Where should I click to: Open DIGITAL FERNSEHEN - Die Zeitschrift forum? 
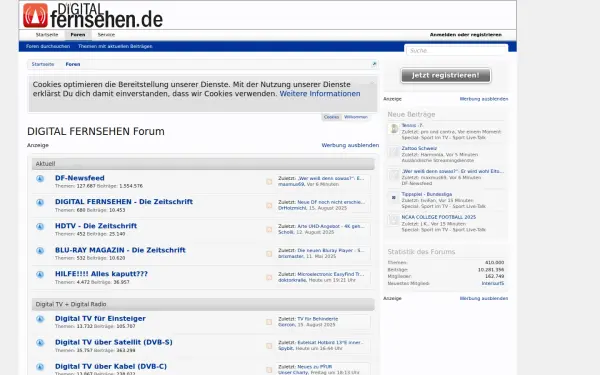coord(124,202)
